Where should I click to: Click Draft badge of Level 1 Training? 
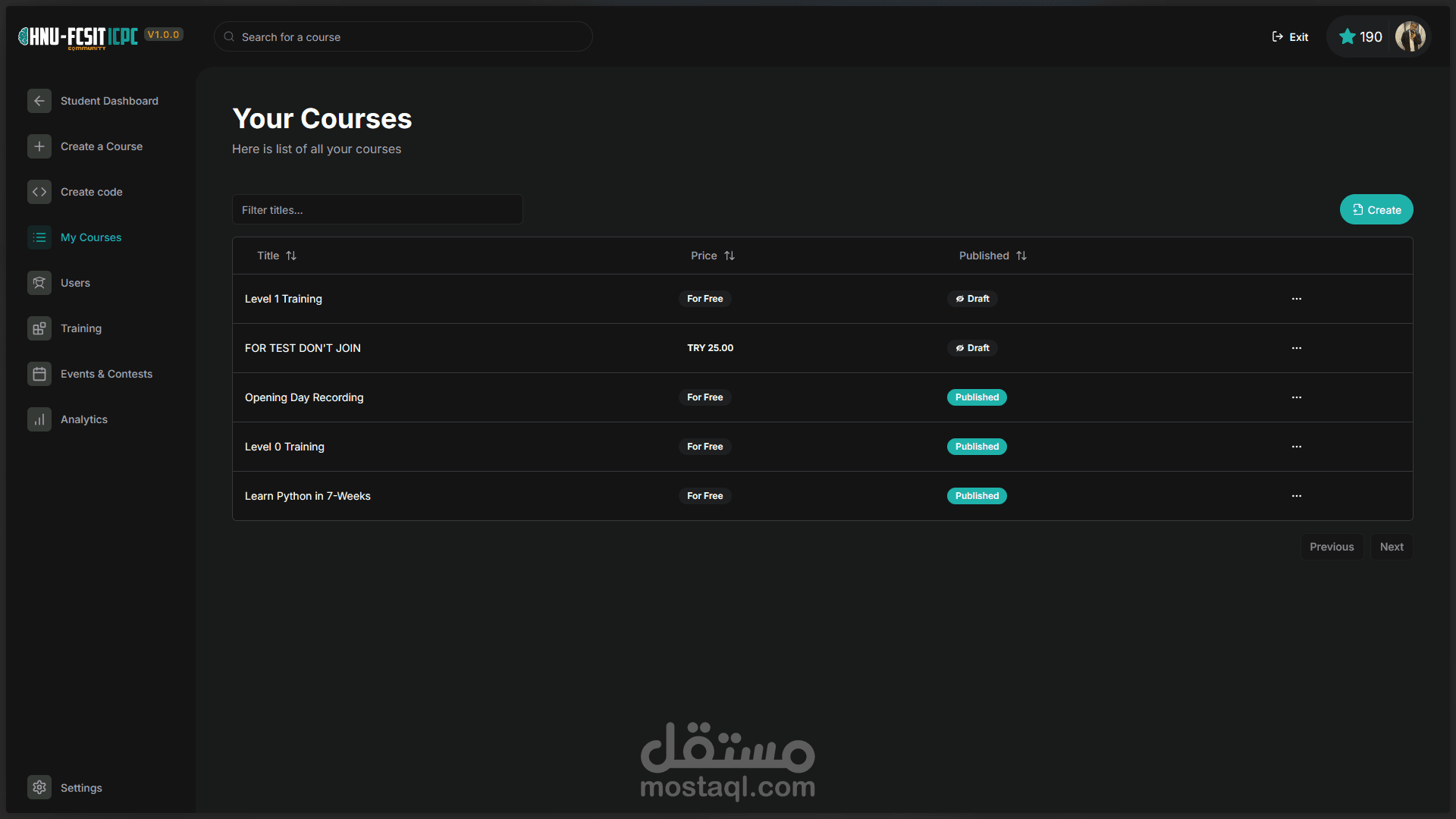972,299
